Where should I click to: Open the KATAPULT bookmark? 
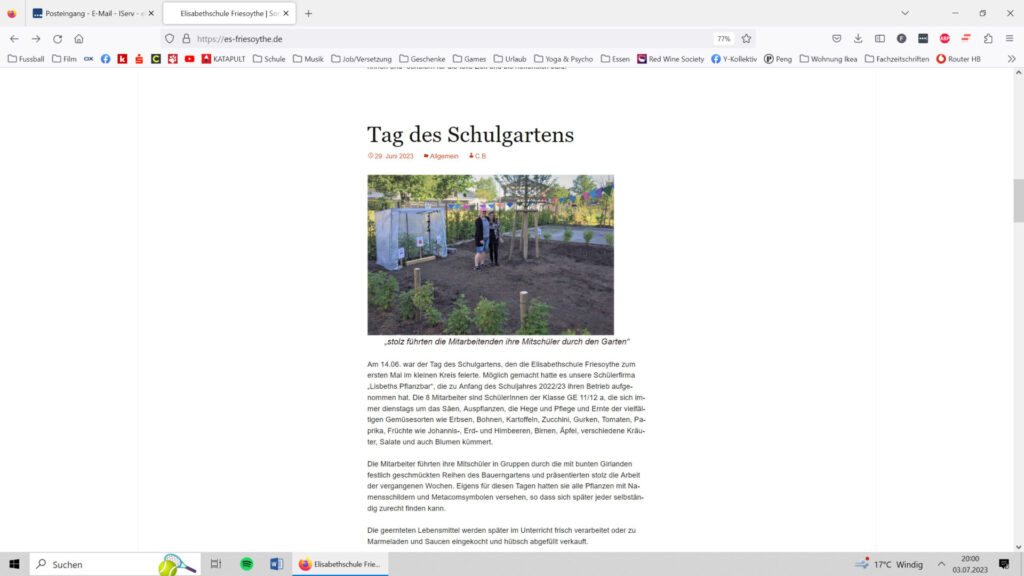pyautogui.click(x=223, y=59)
